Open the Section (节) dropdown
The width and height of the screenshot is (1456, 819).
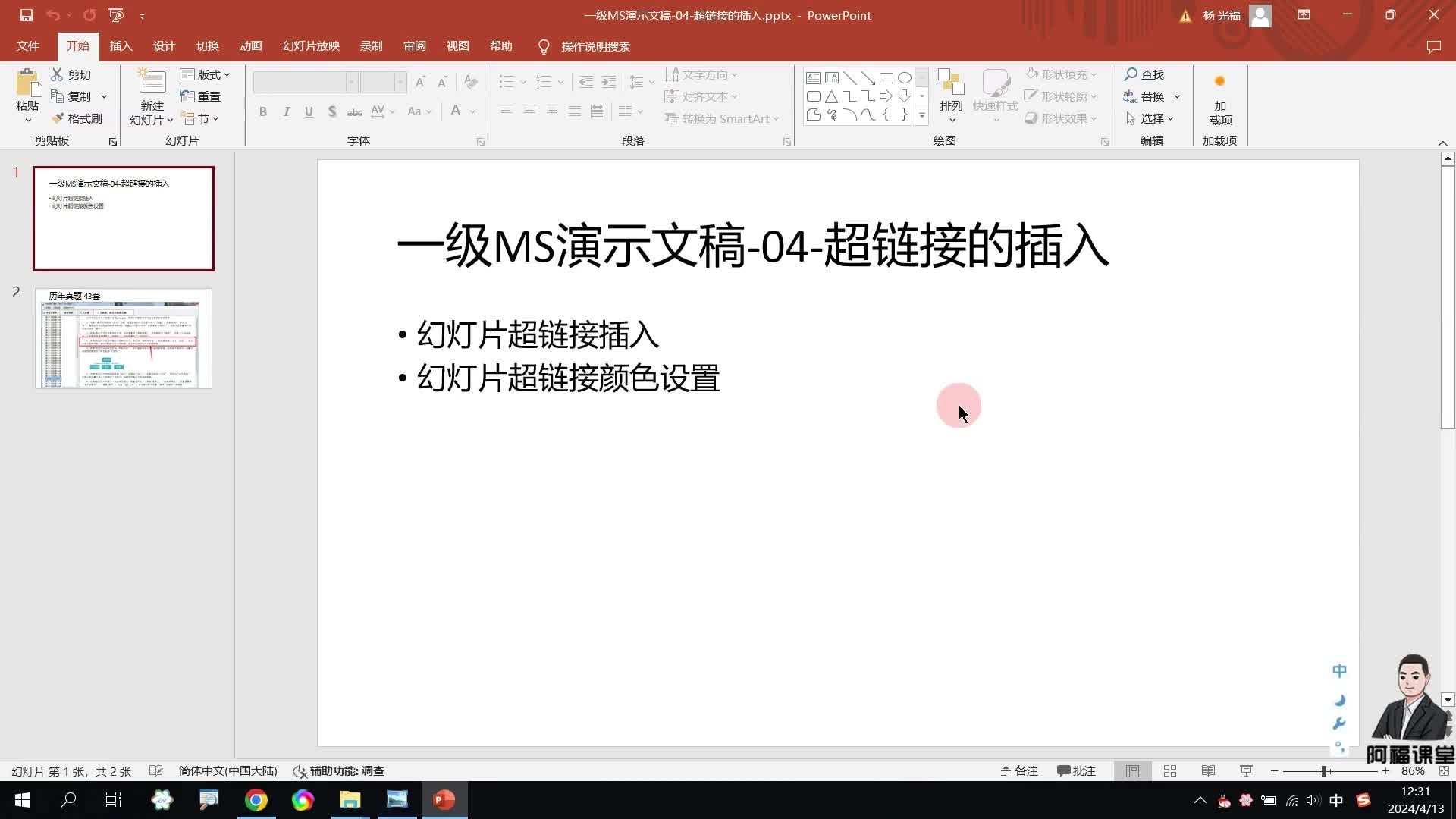[201, 118]
